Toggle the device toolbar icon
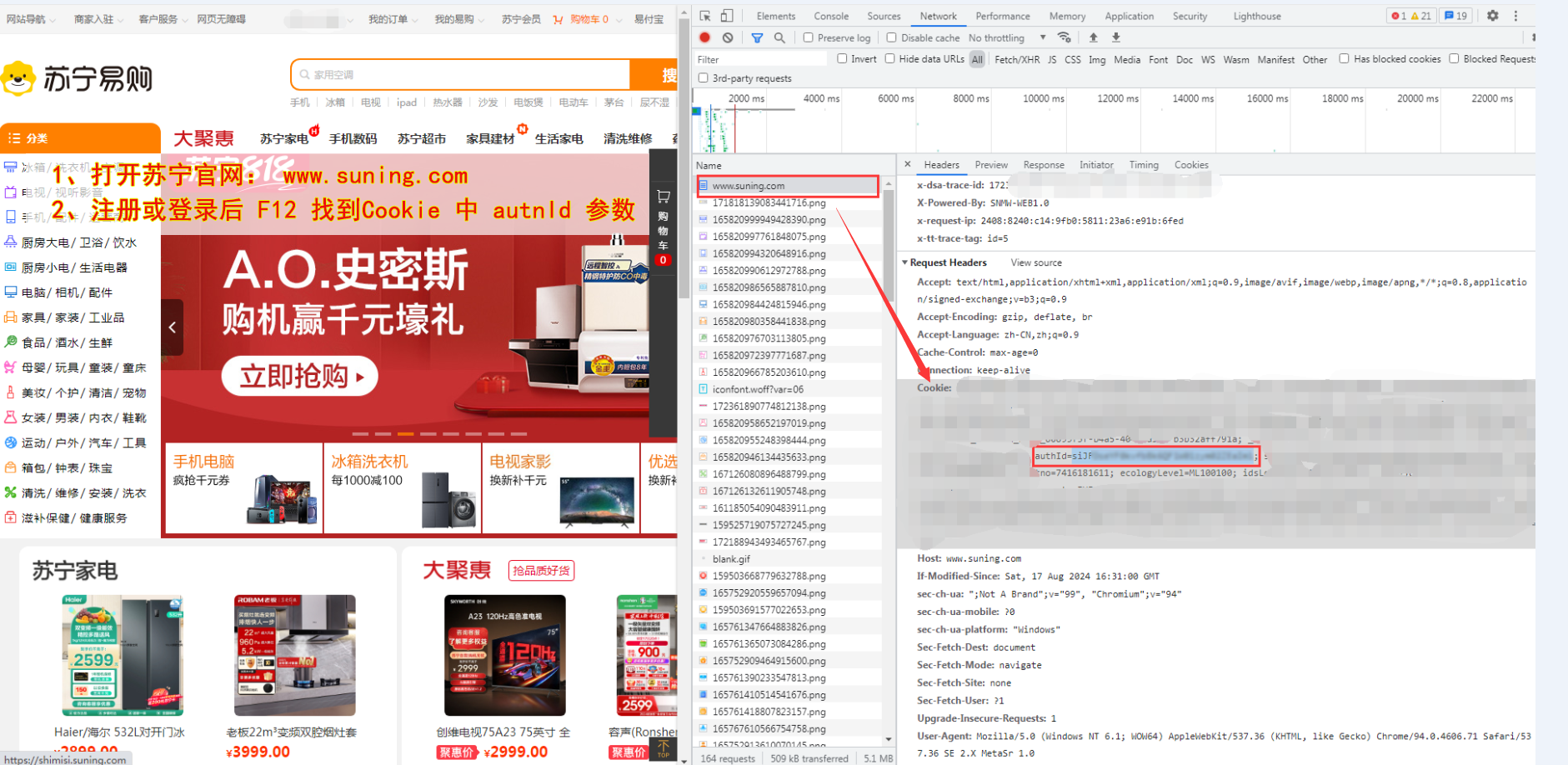This screenshot has height=765, width=1568. tap(727, 16)
